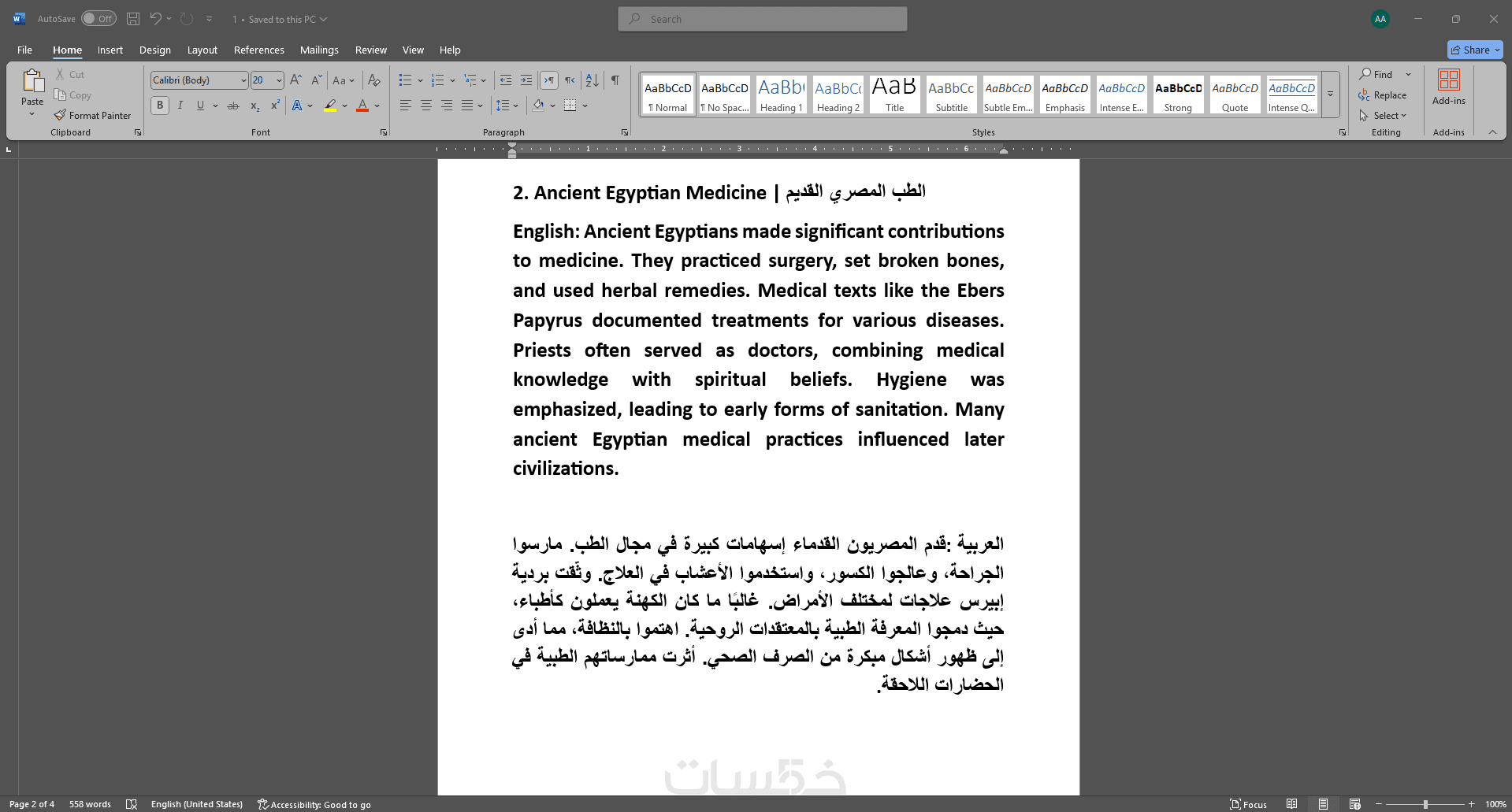This screenshot has width=1512, height=812.
Task: Expand the Styles gallery
Action: coord(1330,95)
